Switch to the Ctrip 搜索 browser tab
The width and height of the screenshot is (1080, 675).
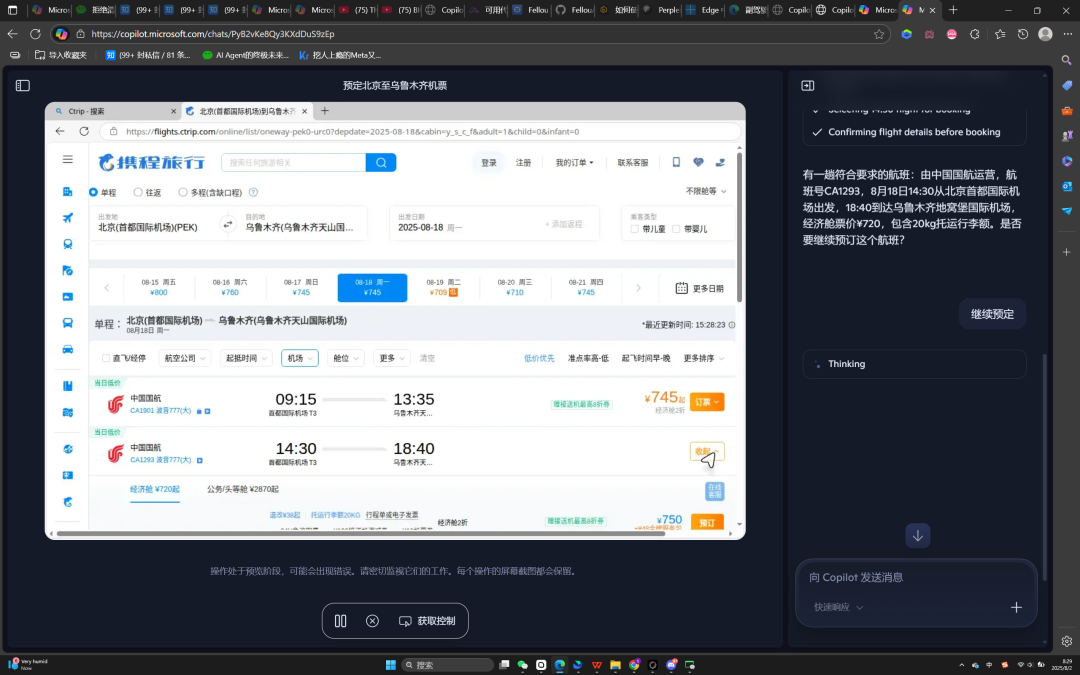[100, 112]
